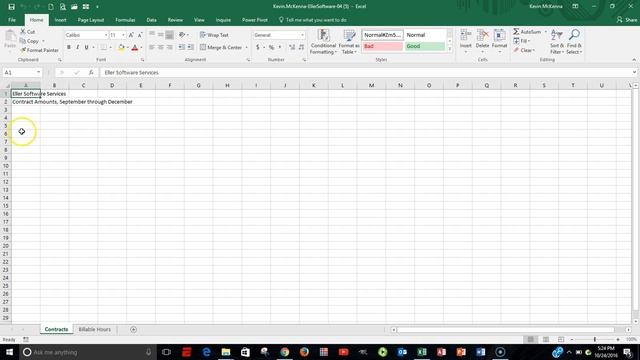Open the Calibri font name dropdown
640x360 pixels.
tap(106, 35)
